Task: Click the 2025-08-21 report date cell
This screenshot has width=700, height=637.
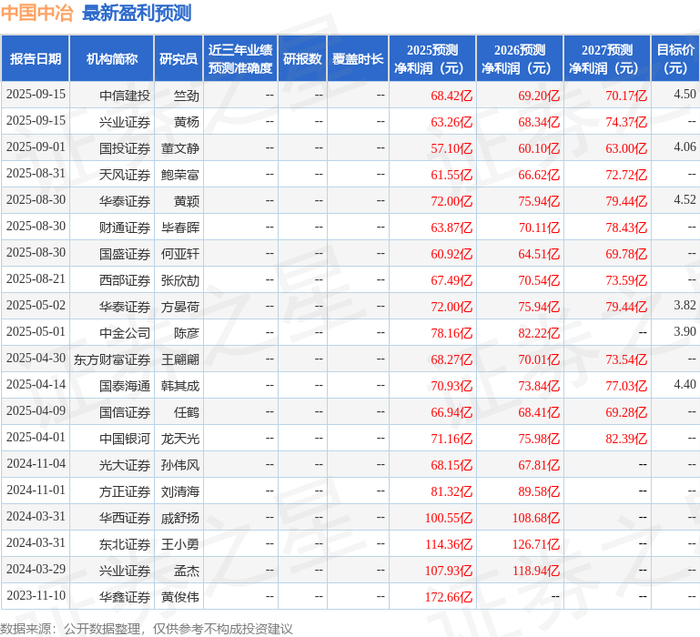Action: pyautogui.click(x=36, y=279)
